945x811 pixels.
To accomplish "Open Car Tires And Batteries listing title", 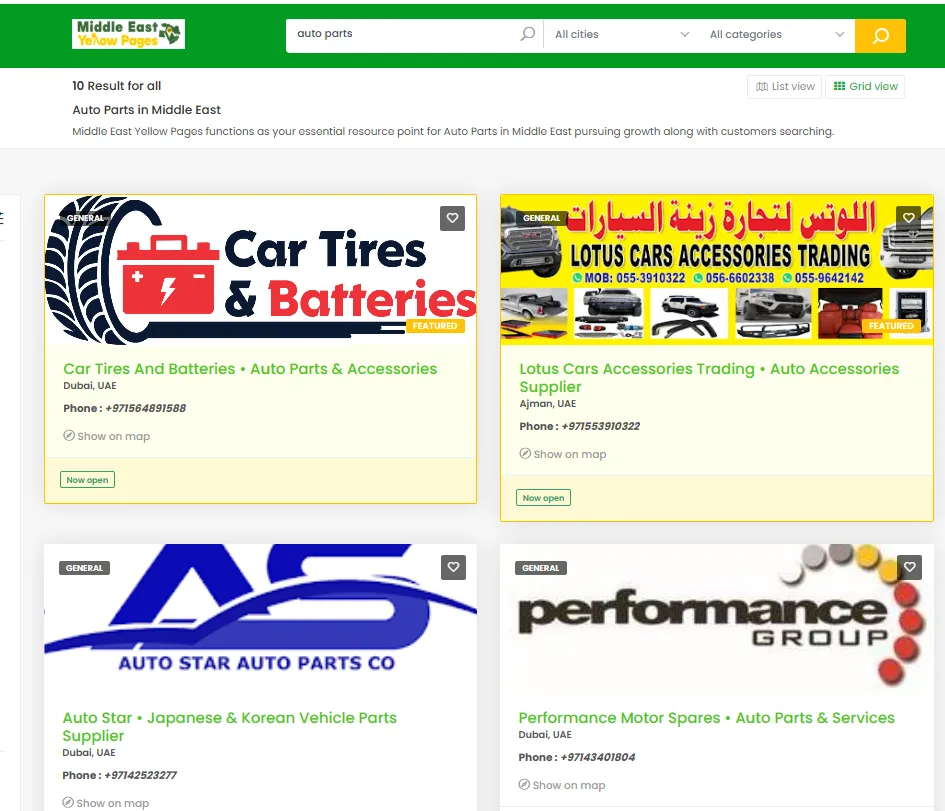I will click(x=250, y=369).
